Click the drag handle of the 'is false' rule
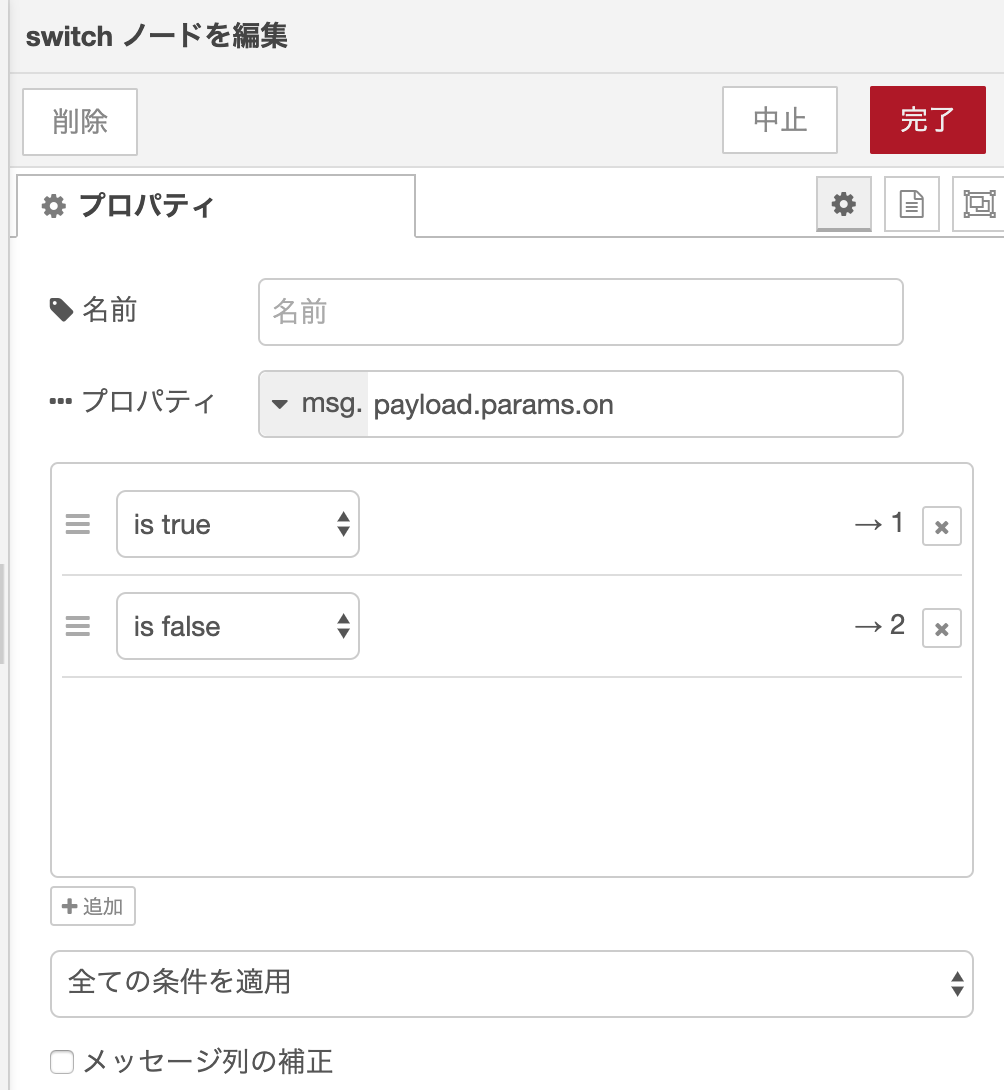 pyautogui.click(x=78, y=626)
